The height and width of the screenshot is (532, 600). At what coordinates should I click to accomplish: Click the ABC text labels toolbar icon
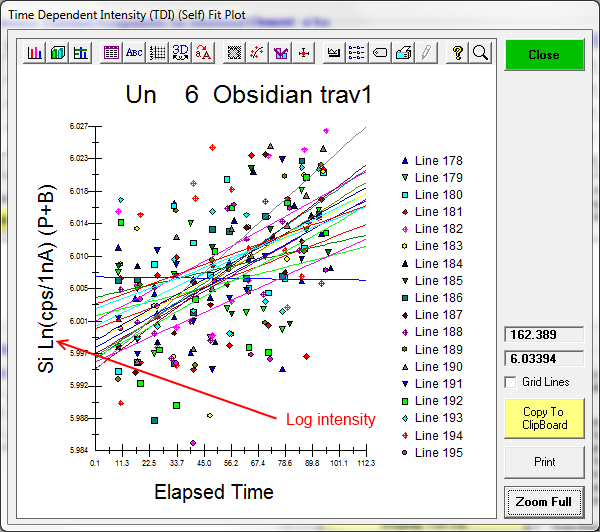pyautogui.click(x=133, y=53)
